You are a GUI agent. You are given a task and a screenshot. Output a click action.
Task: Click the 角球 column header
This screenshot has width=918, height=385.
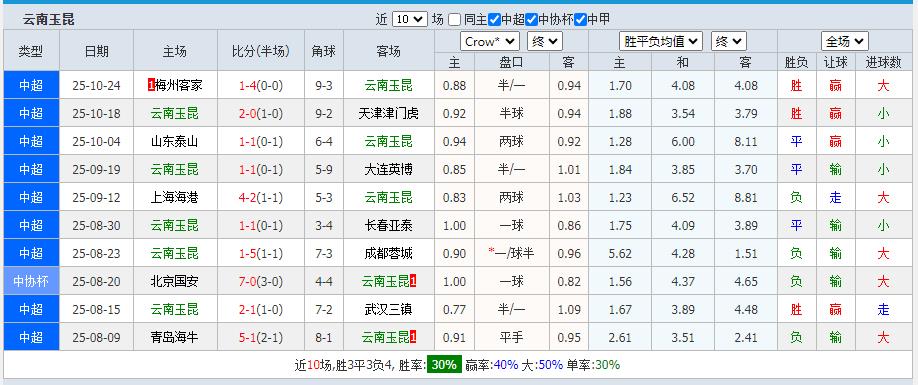tap(324, 51)
